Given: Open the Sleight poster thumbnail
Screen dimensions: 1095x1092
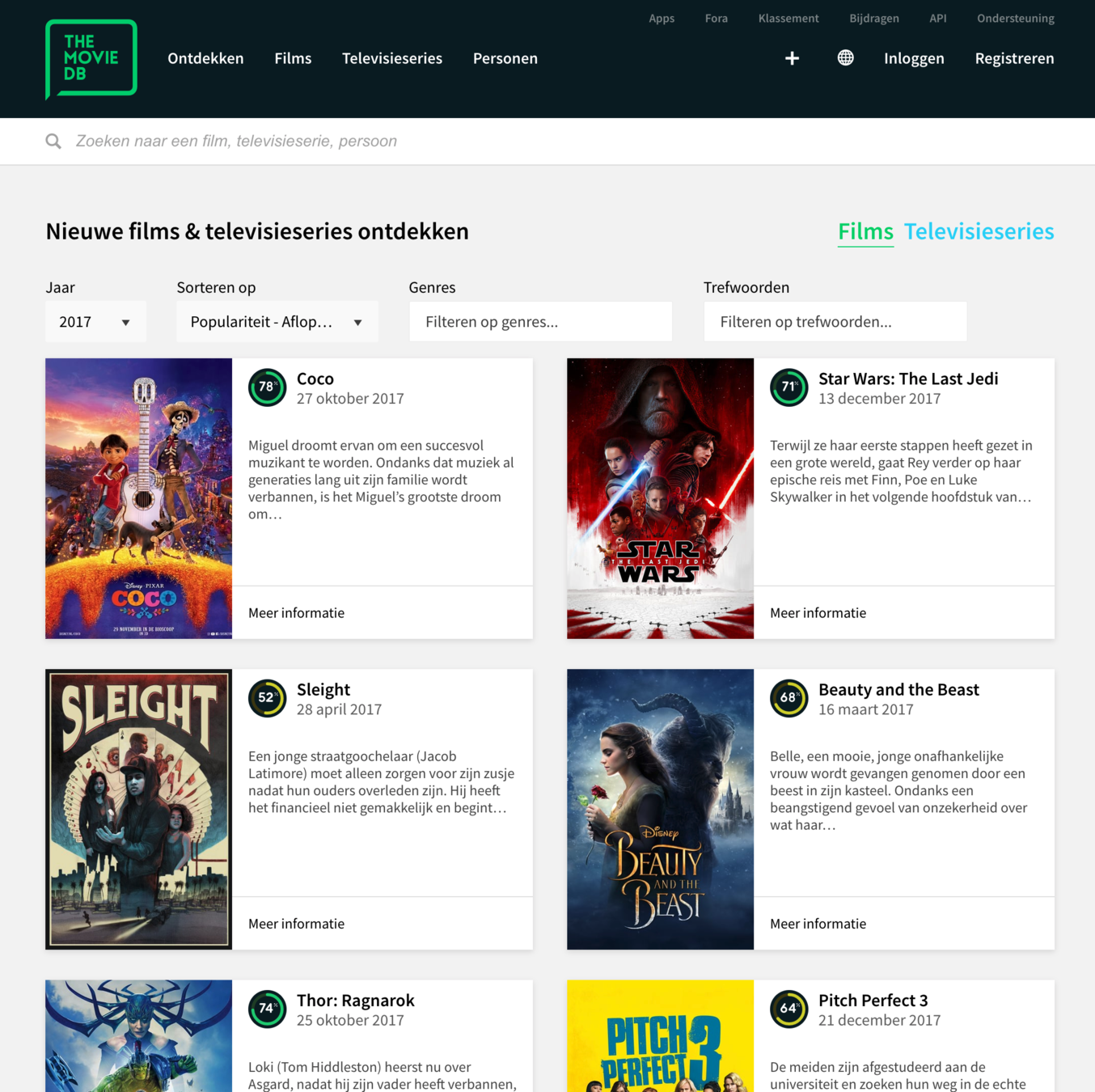Looking at the screenshot, I should (x=139, y=809).
